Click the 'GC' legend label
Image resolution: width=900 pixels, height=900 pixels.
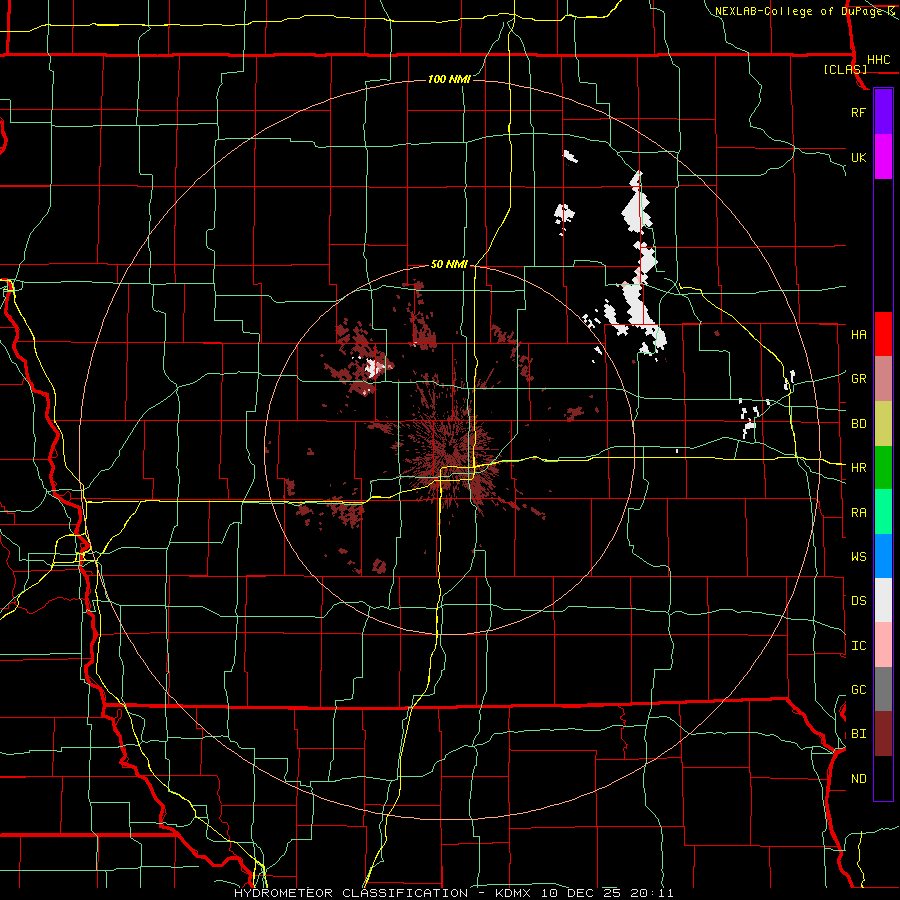coord(858,690)
